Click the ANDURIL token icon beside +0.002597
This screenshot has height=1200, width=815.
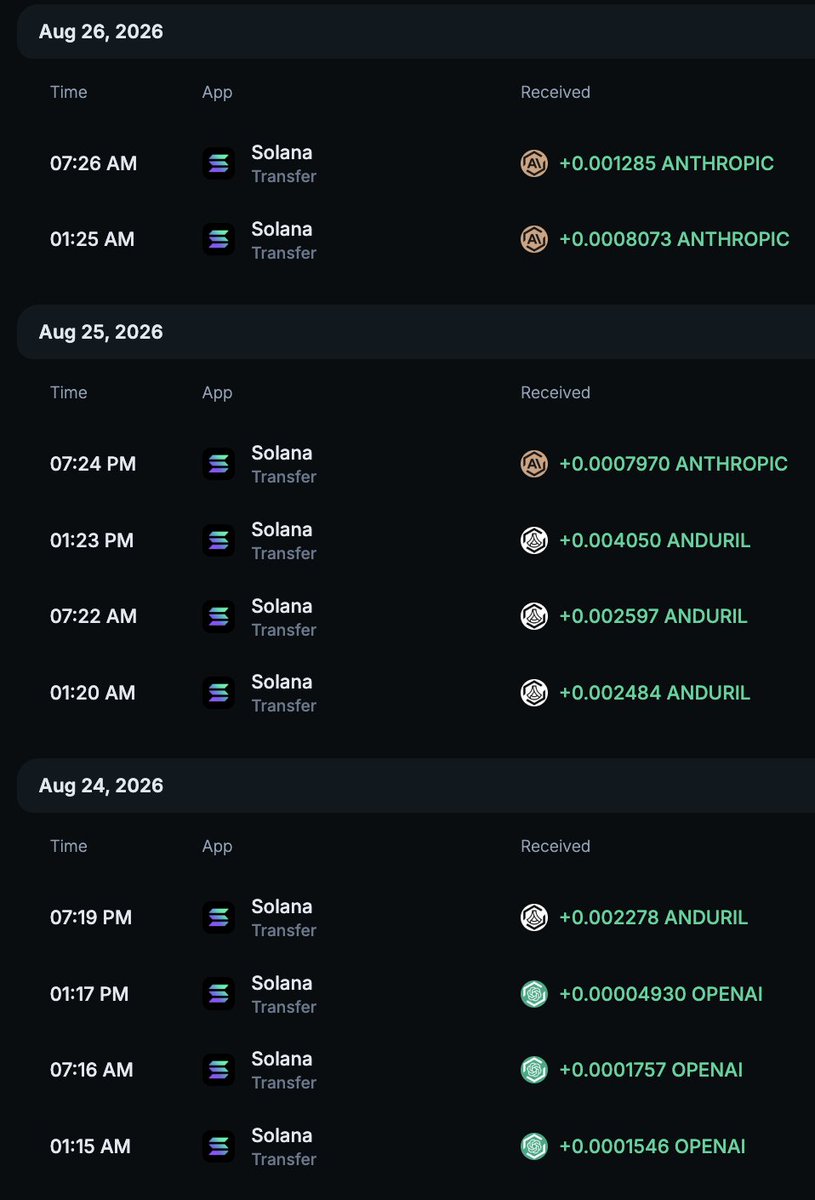pyautogui.click(x=534, y=616)
